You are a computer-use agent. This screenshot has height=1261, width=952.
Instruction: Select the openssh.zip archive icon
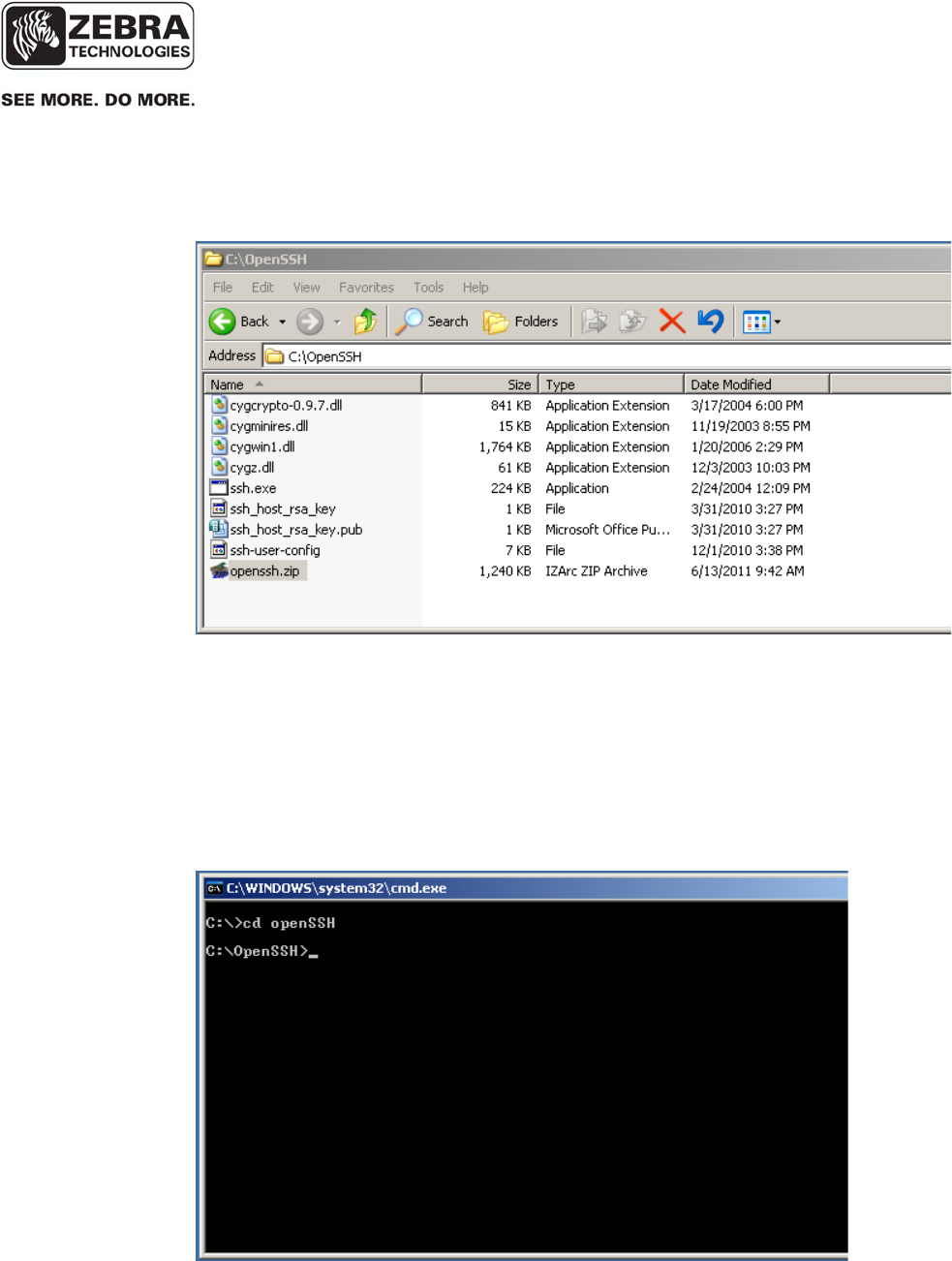220,570
